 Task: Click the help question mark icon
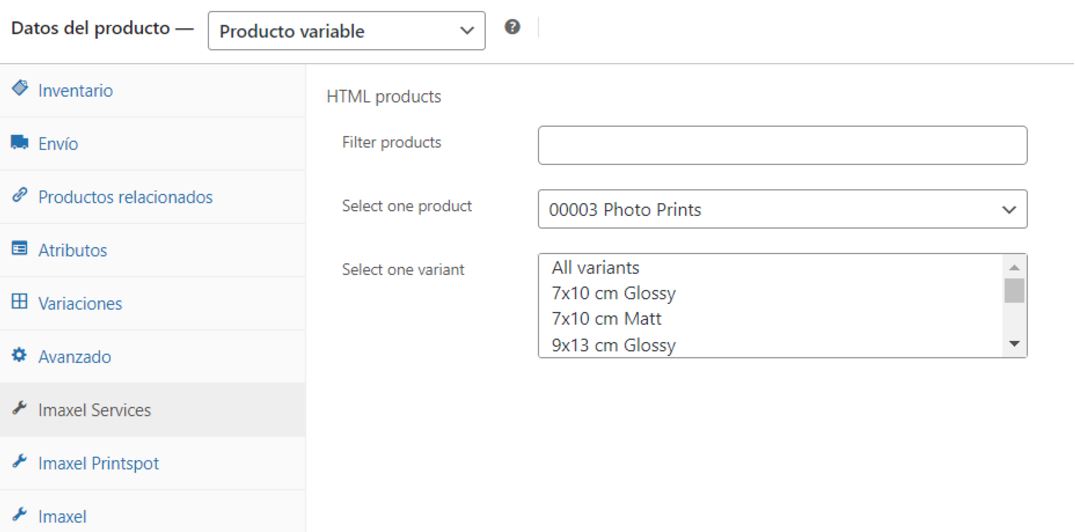coord(512,28)
